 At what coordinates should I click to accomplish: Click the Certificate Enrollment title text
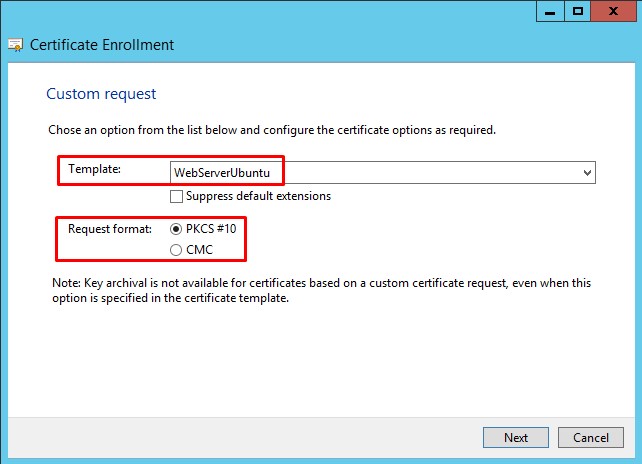(102, 45)
